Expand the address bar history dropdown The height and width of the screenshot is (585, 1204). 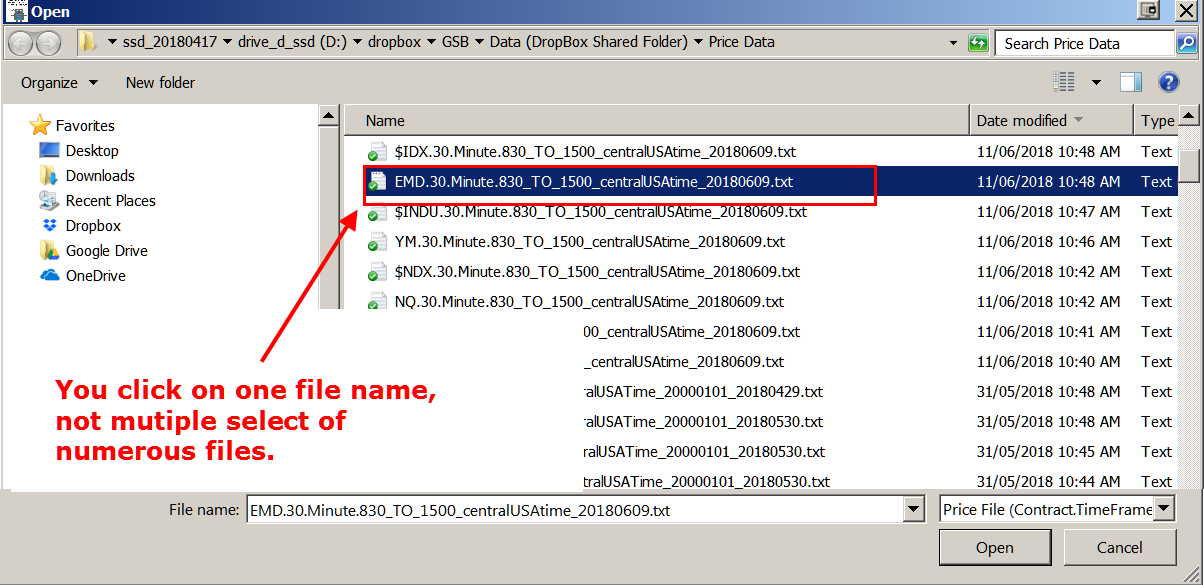point(954,43)
